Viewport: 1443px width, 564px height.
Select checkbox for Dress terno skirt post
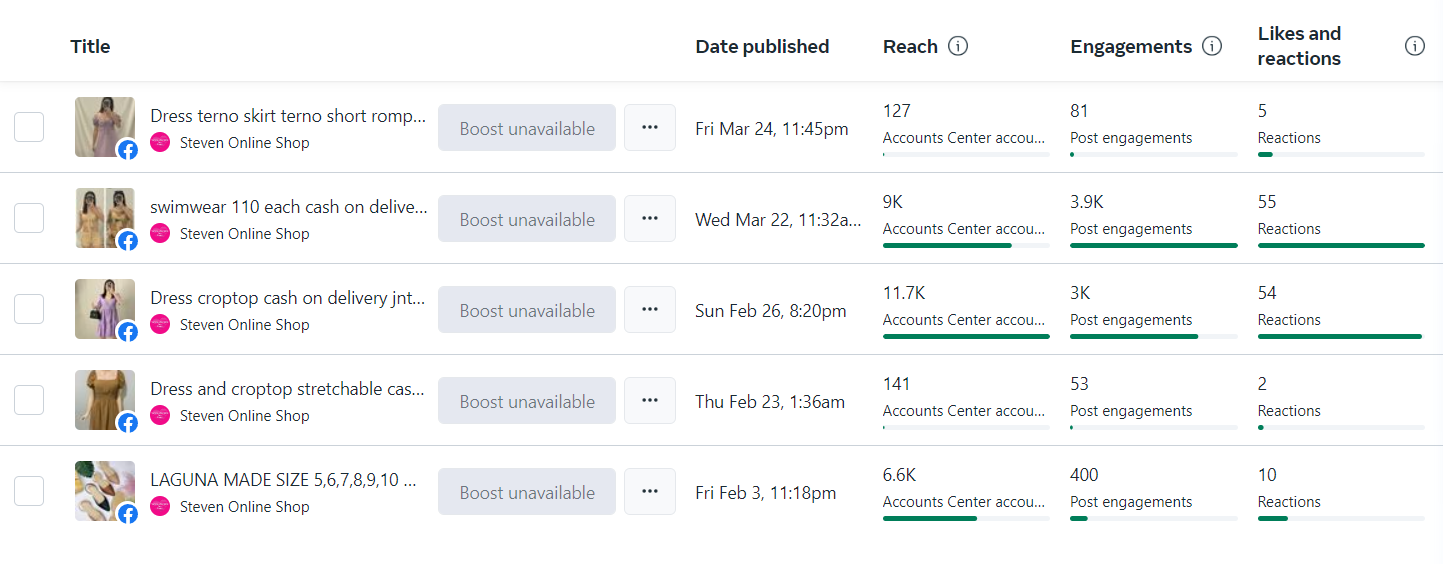[29, 127]
